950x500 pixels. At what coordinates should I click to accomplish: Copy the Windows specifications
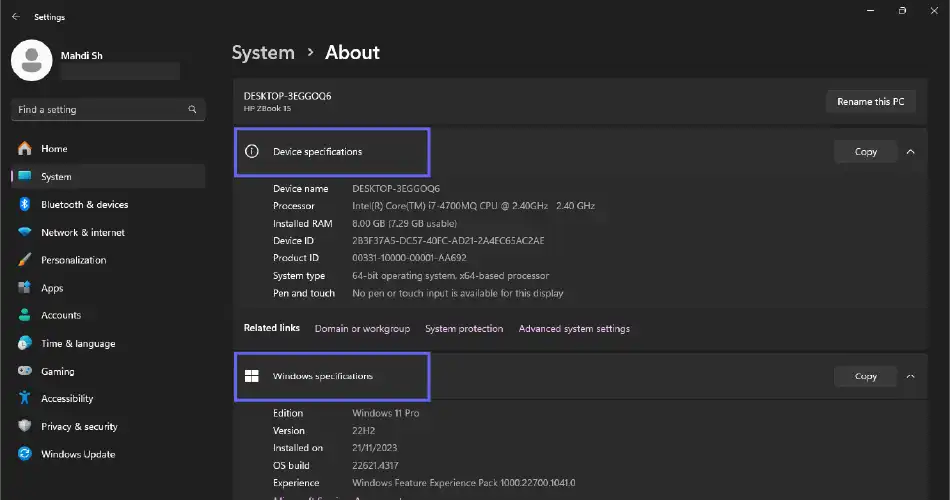[866, 377]
